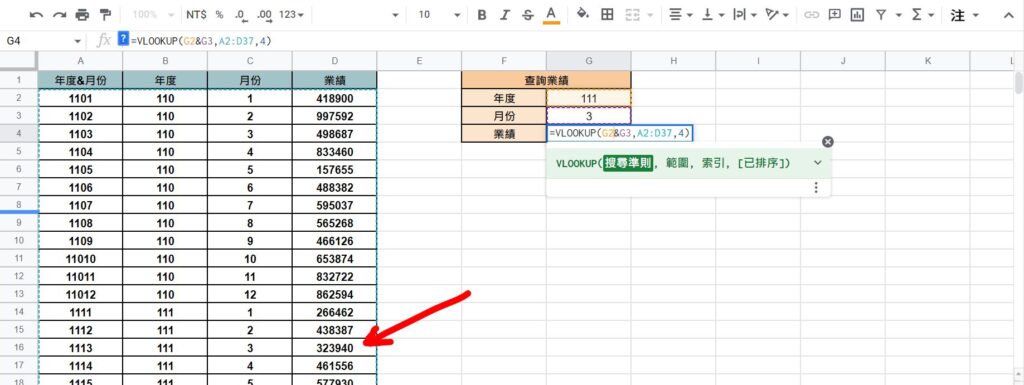Open the fill color bucket icon
The width and height of the screenshot is (1024, 385).
point(583,14)
